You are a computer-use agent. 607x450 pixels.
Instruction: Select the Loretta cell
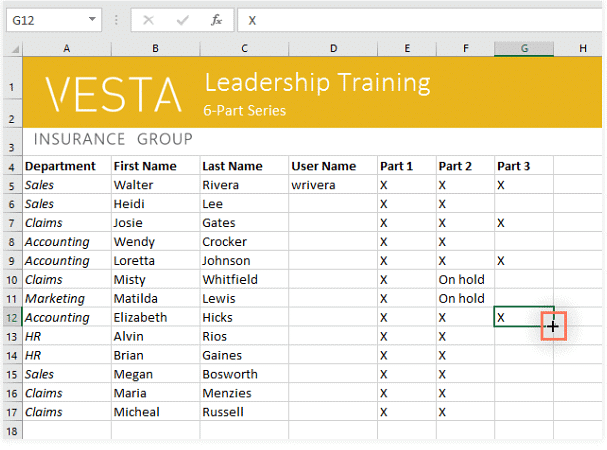pyautogui.click(x=156, y=261)
